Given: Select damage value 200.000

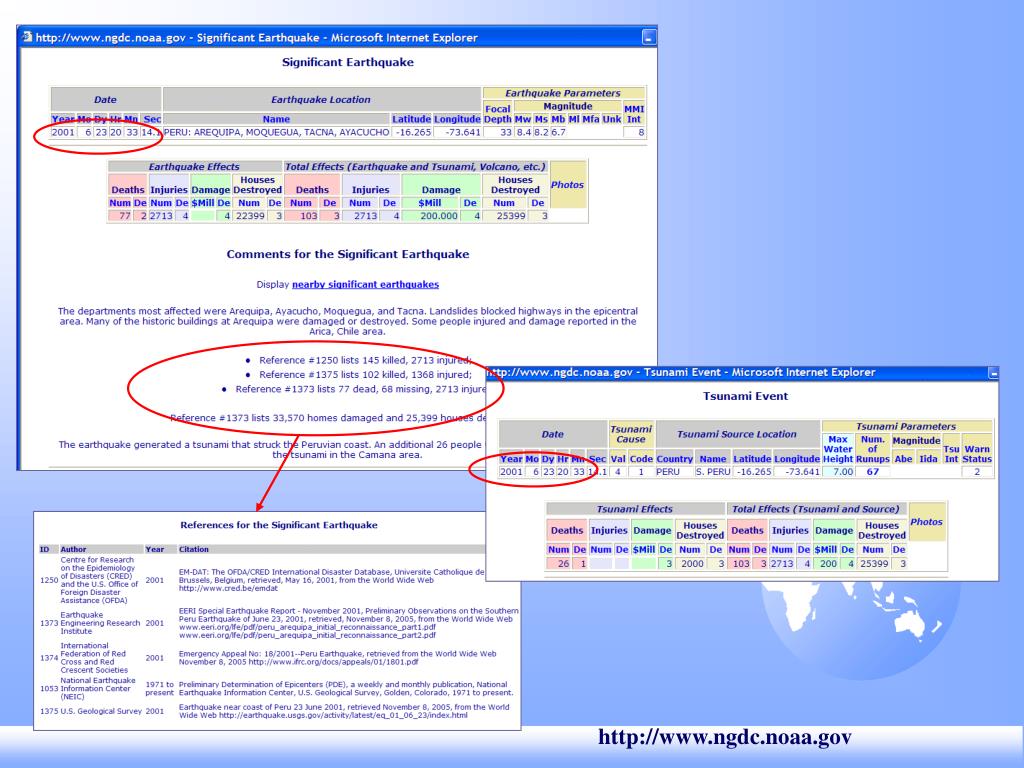Looking at the screenshot, I should [x=438, y=216].
